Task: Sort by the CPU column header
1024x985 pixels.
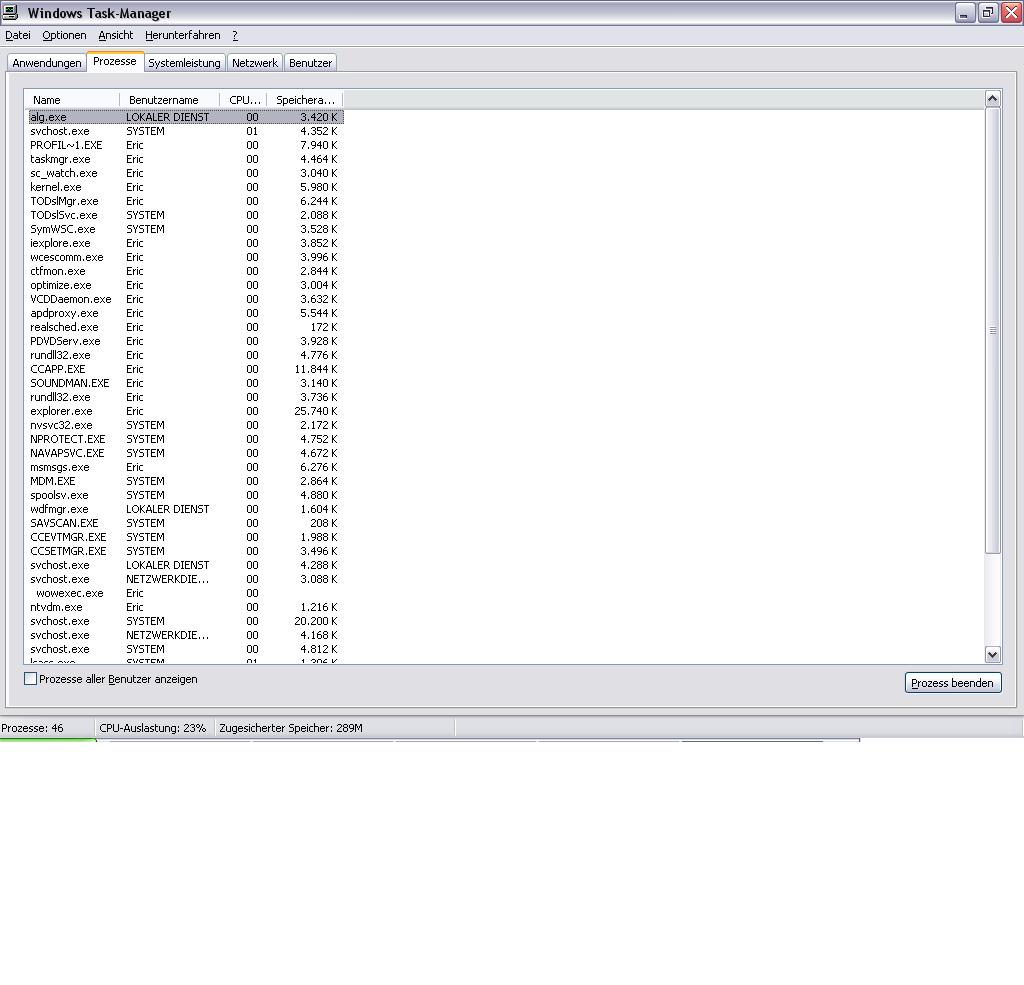Action: (x=244, y=100)
